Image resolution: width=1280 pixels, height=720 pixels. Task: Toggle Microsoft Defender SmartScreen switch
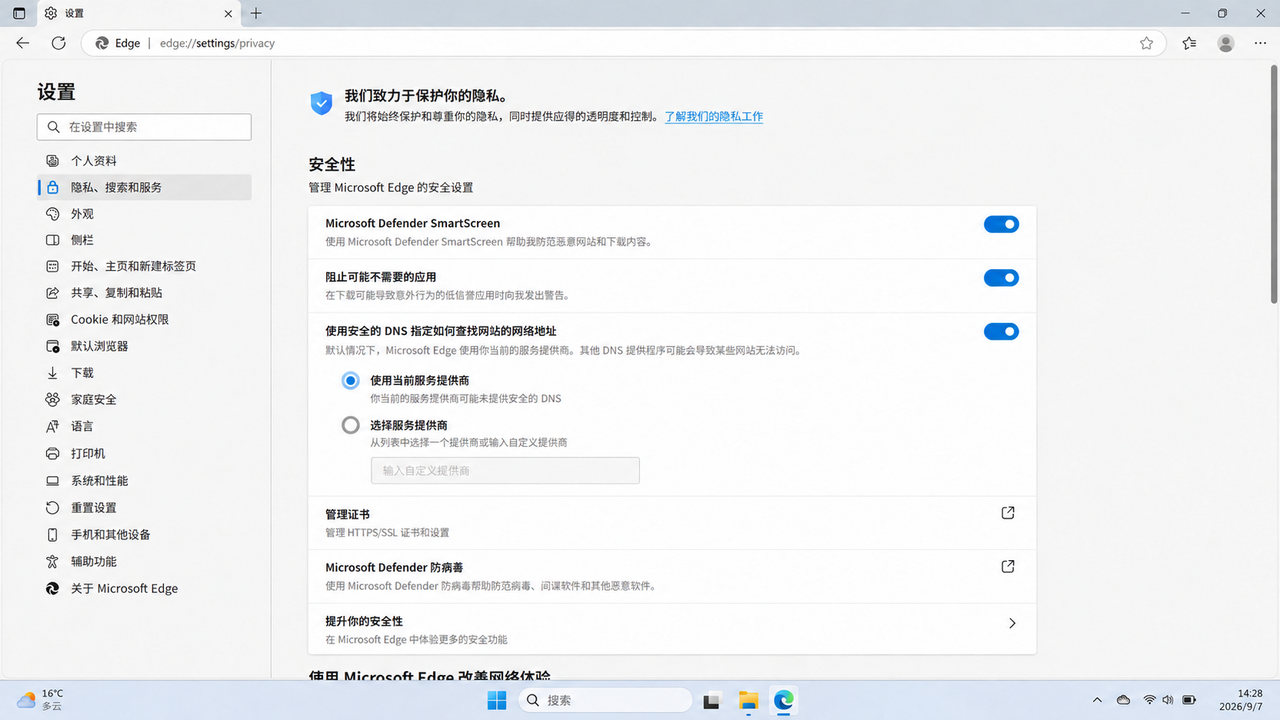(1001, 224)
